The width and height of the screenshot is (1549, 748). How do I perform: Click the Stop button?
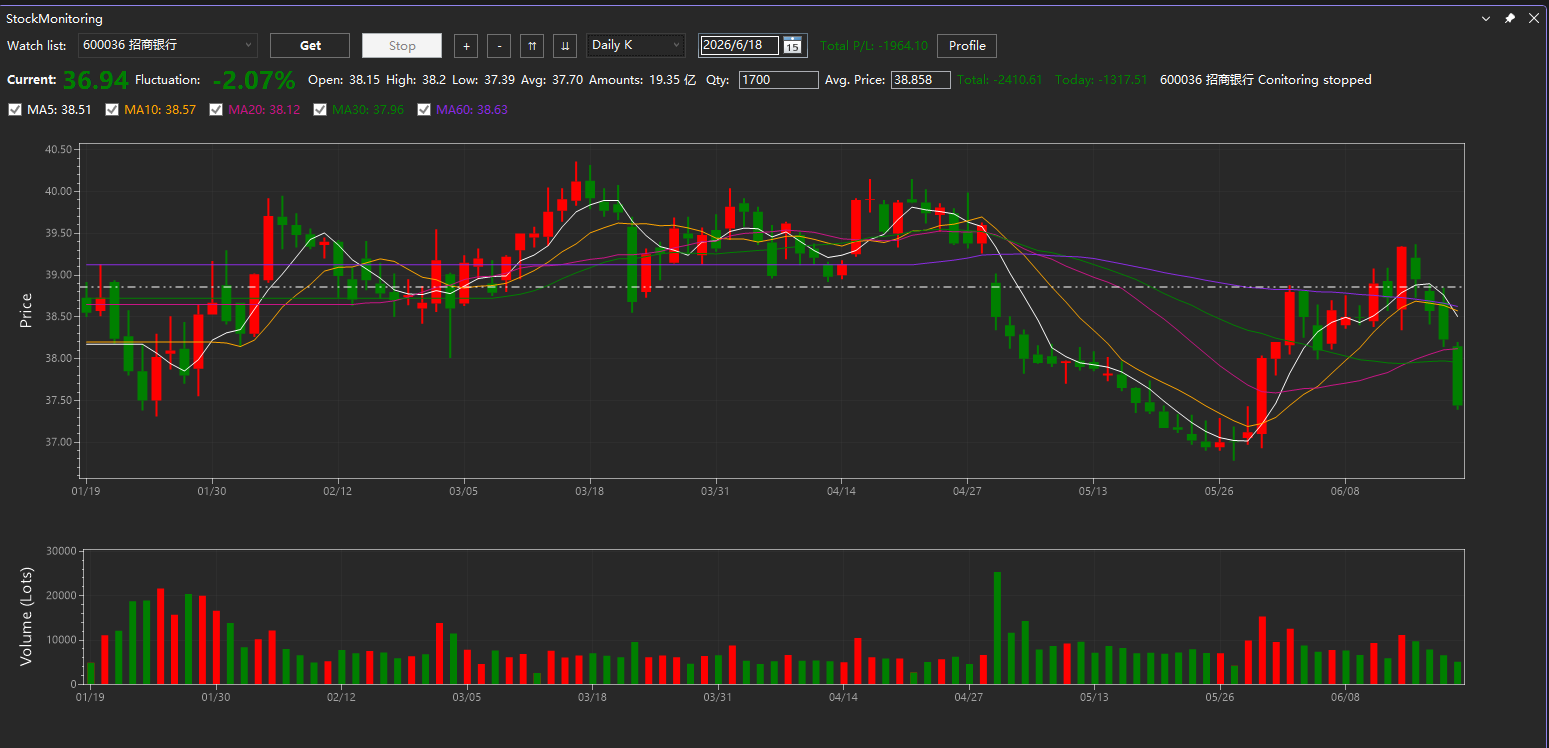pos(402,45)
